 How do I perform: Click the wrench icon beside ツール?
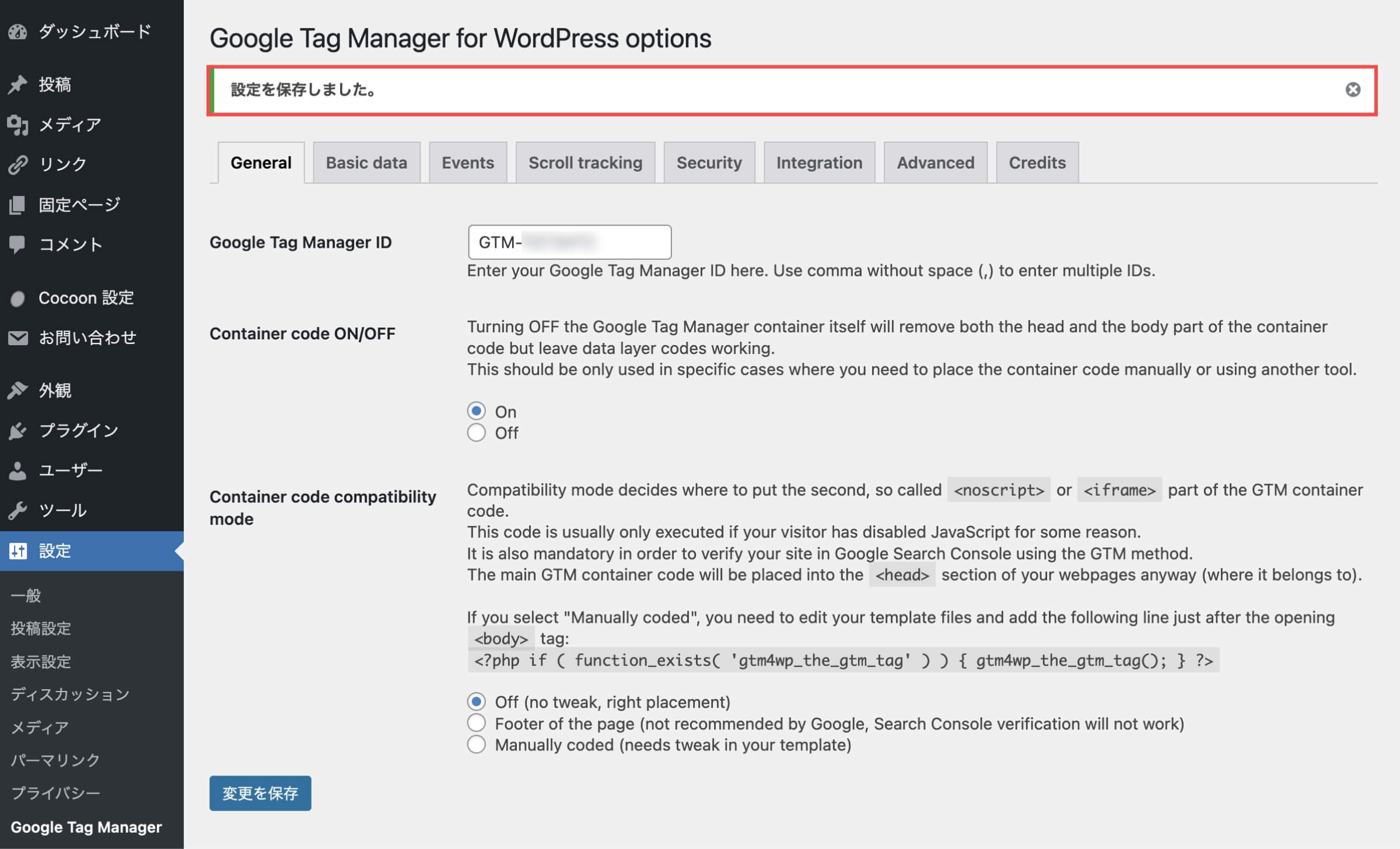[18, 511]
